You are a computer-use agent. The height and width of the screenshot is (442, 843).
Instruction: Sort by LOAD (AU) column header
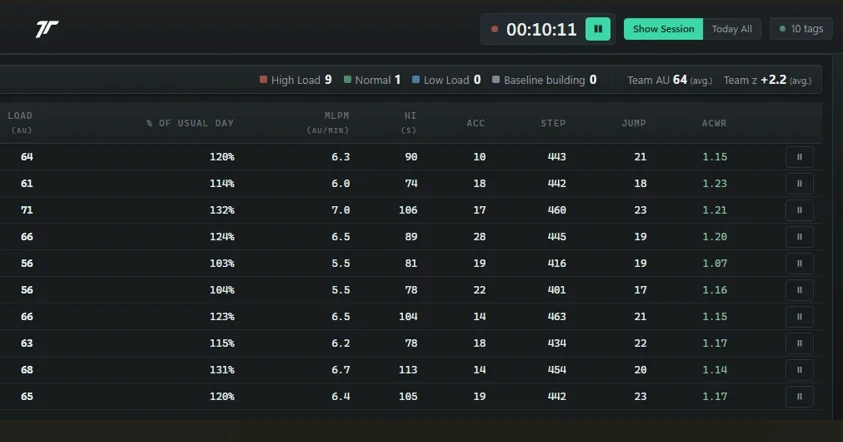20,123
